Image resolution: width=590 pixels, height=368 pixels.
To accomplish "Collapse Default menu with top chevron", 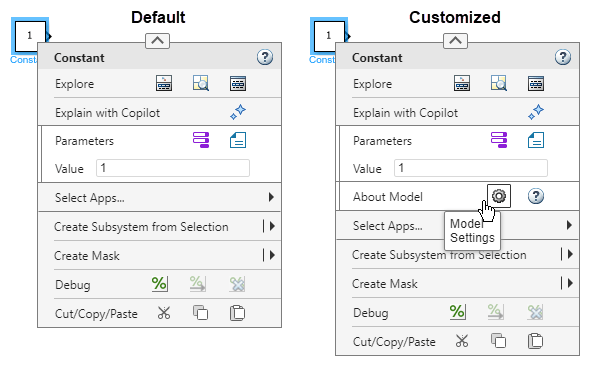I will point(158,41).
